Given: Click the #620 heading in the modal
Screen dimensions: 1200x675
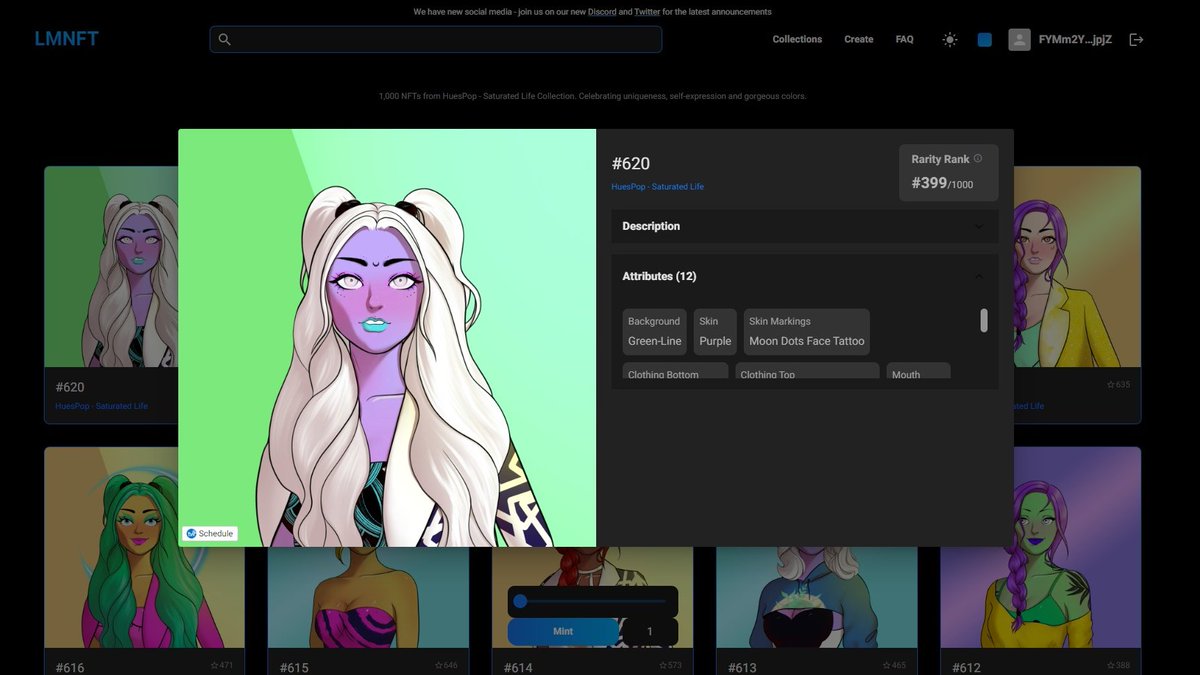Looking at the screenshot, I should click(x=631, y=164).
